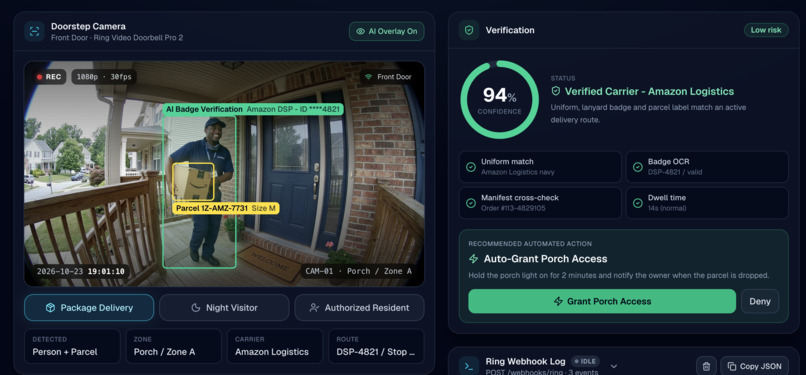This screenshot has width=806, height=375.
Task: Click the Ring Webhook Log terminal icon
Action: (x=469, y=366)
